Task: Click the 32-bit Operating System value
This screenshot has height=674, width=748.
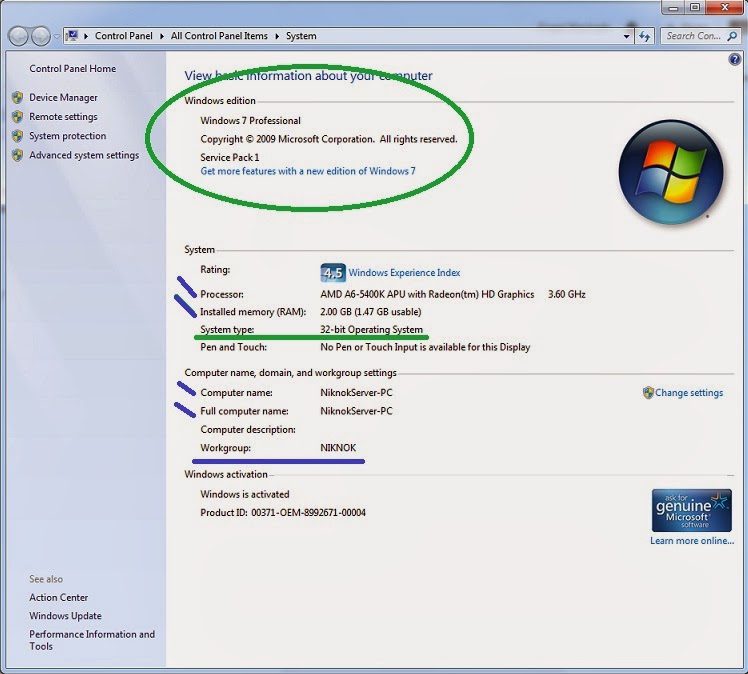Action: click(371, 330)
